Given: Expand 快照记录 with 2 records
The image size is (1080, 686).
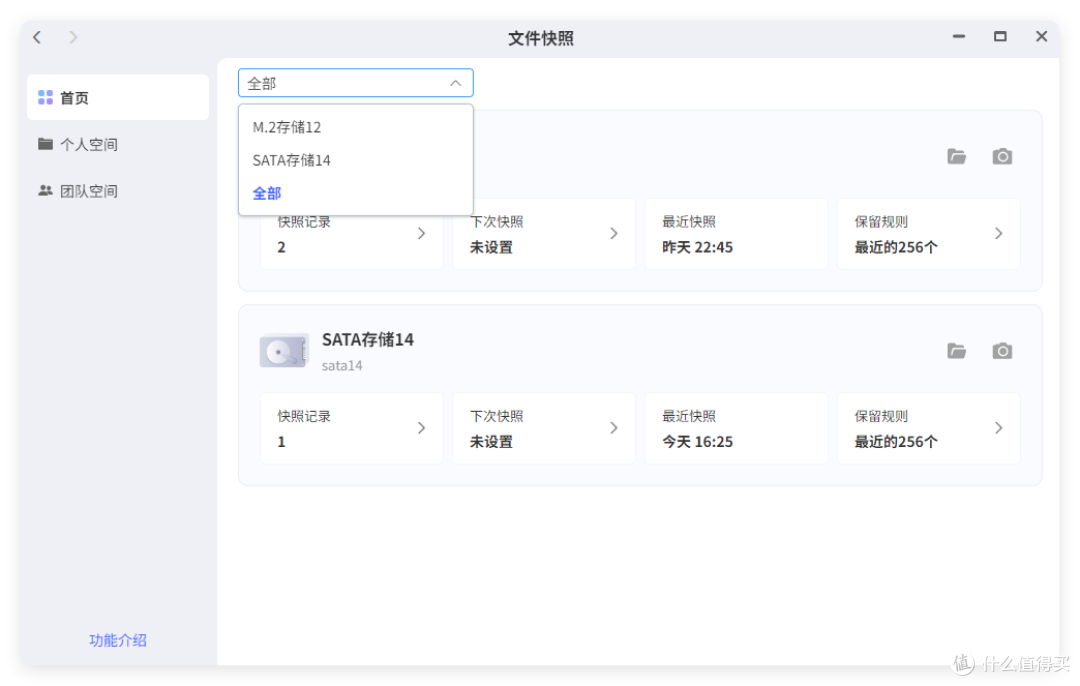Looking at the screenshot, I should pyautogui.click(x=351, y=234).
